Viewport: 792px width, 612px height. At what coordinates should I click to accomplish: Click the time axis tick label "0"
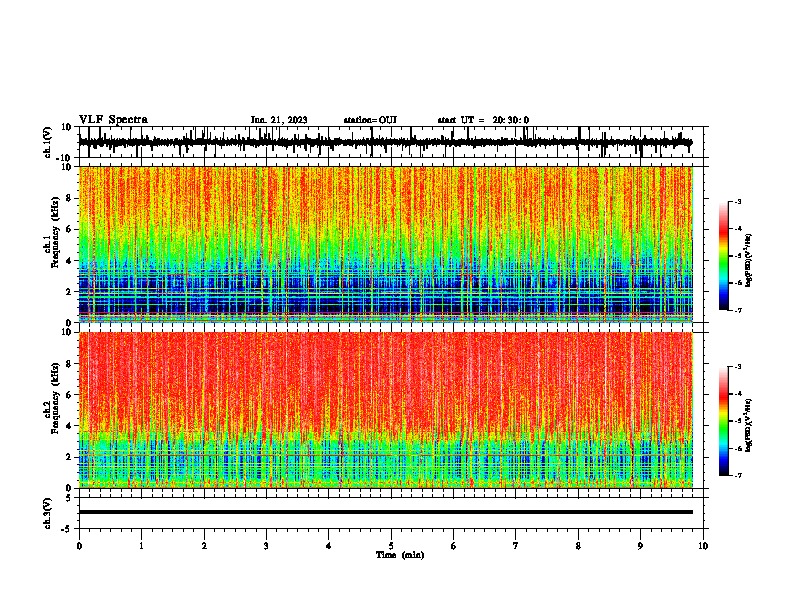[79, 546]
